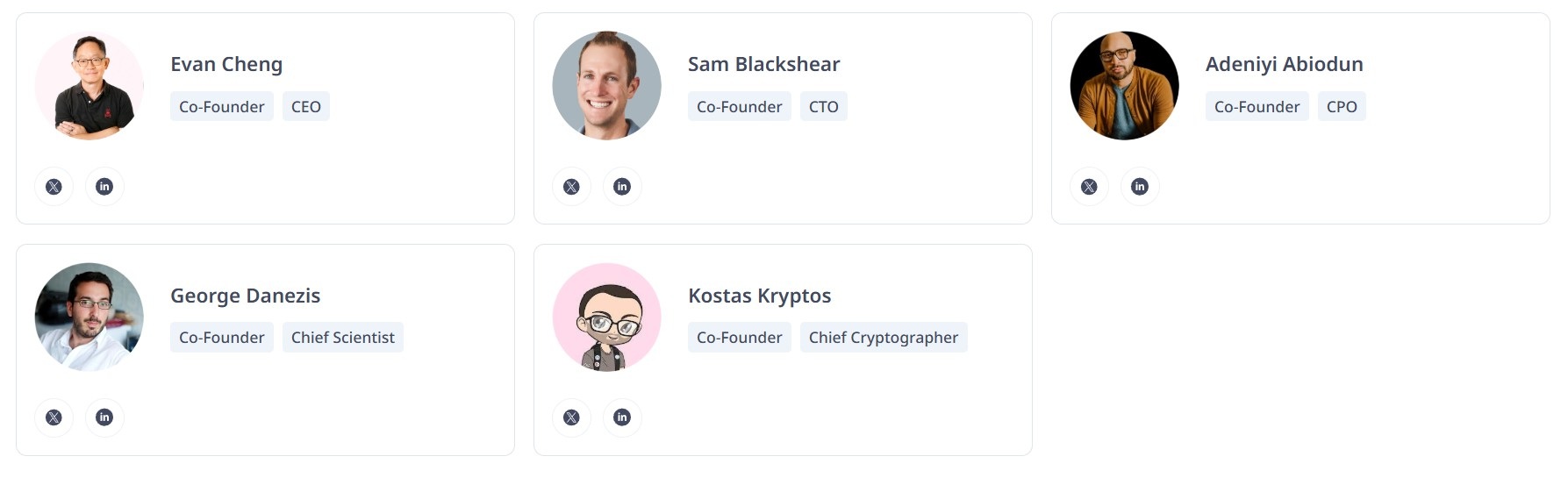Select the Evan Cheng name heading
Viewport: 1568px width, 485px height.
click(x=226, y=64)
